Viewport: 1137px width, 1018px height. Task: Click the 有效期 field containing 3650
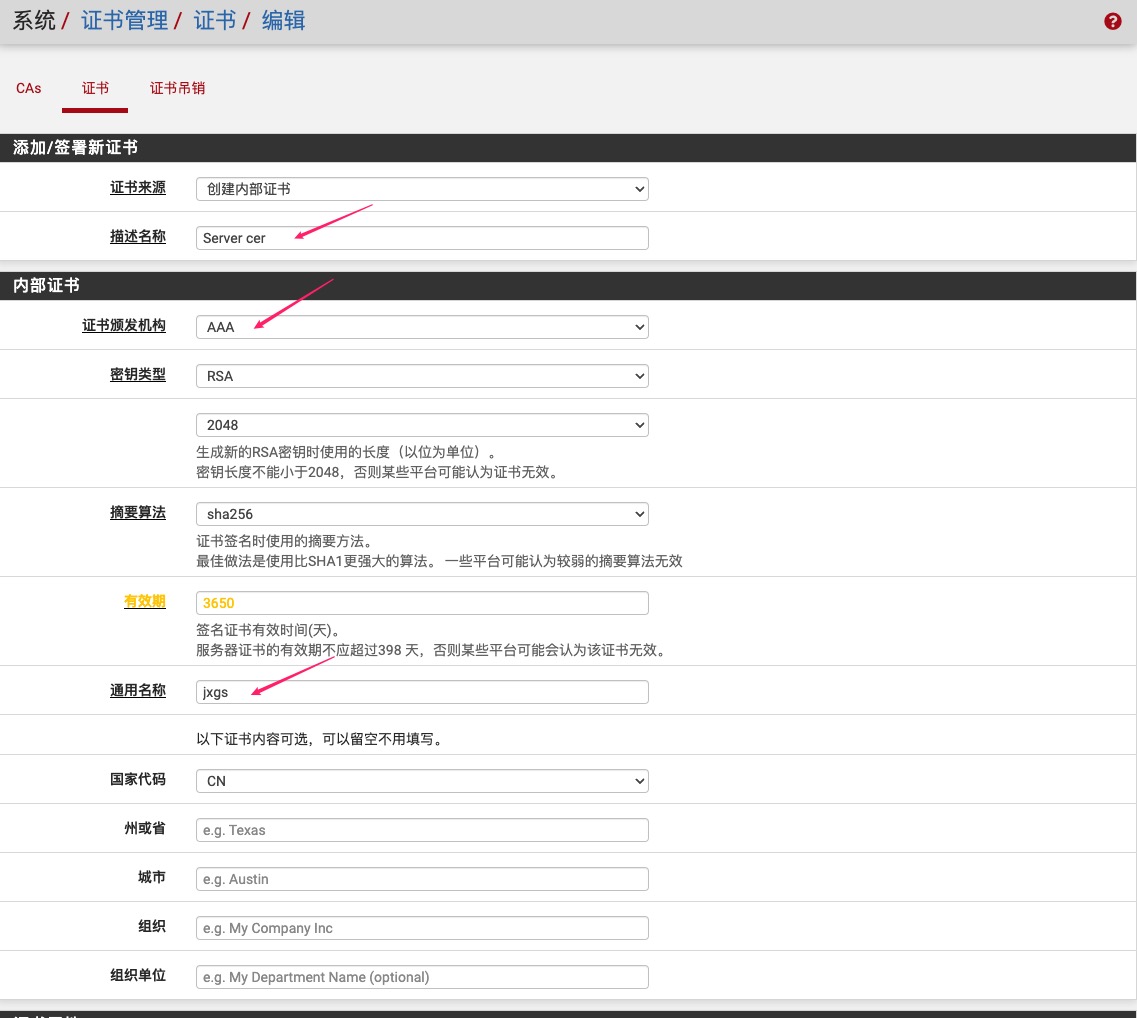point(422,603)
